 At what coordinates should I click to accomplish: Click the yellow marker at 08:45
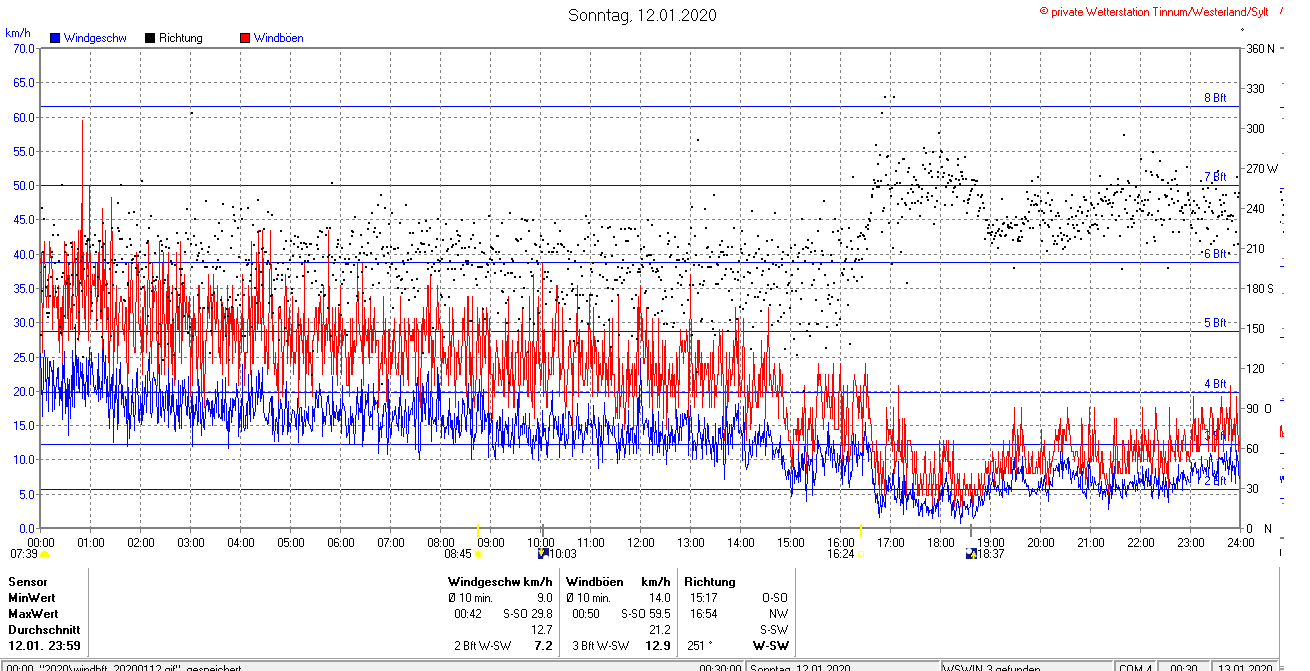pyautogui.click(x=479, y=553)
